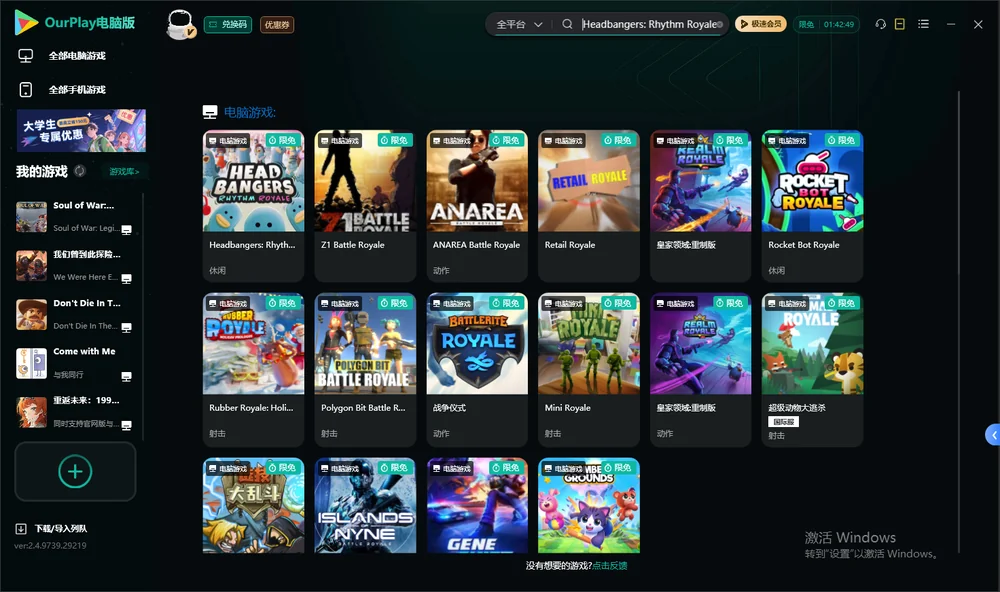Open the Polygon Bit Battle R... game card
1000x592 pixels.
coord(365,369)
